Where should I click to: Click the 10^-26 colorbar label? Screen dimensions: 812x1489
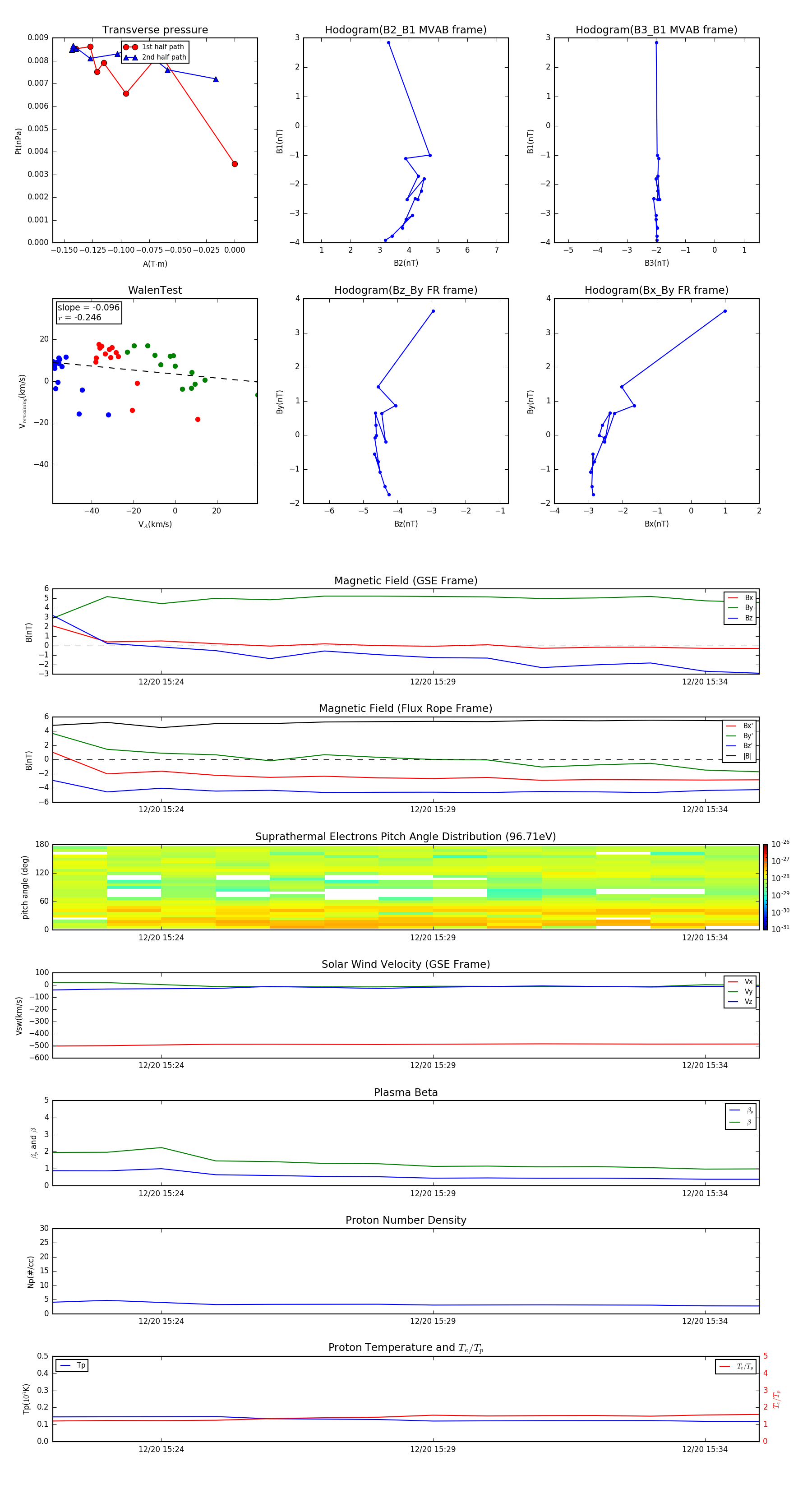coord(780,844)
